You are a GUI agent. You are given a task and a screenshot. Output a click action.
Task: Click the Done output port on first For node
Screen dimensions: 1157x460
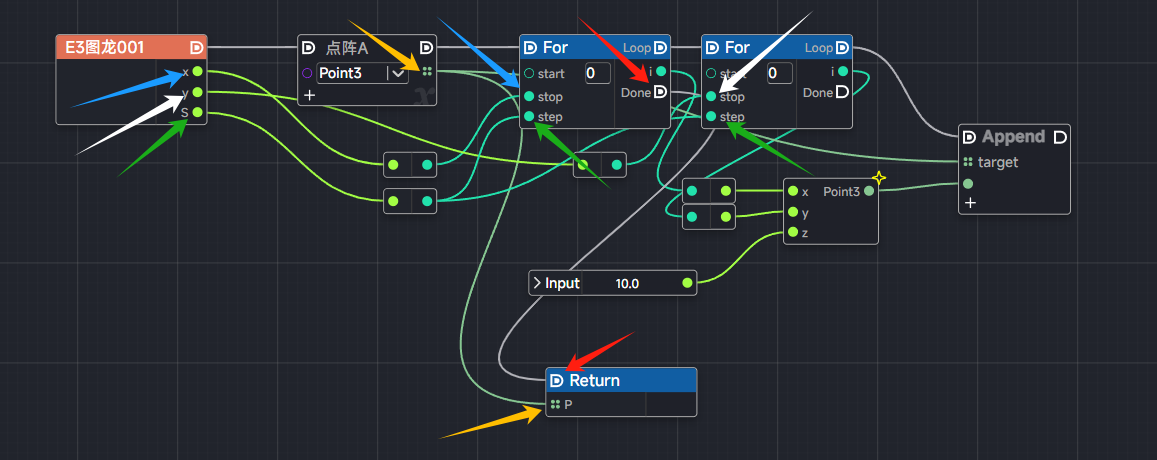(660, 93)
